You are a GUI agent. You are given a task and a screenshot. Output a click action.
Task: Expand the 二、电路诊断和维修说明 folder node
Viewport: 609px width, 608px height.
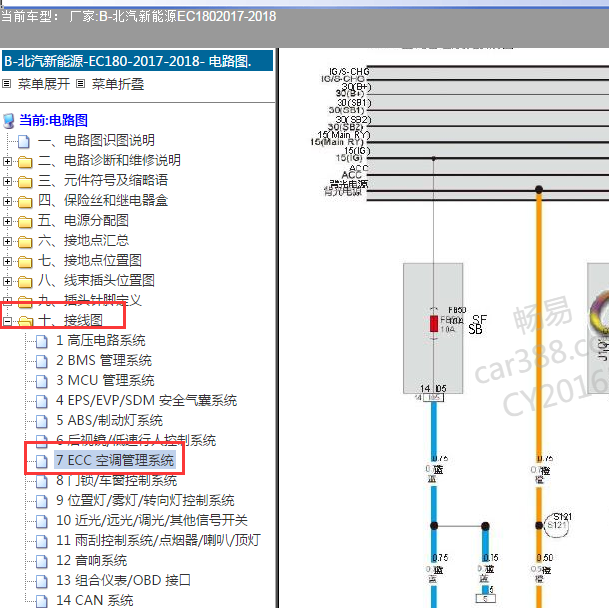point(7,161)
